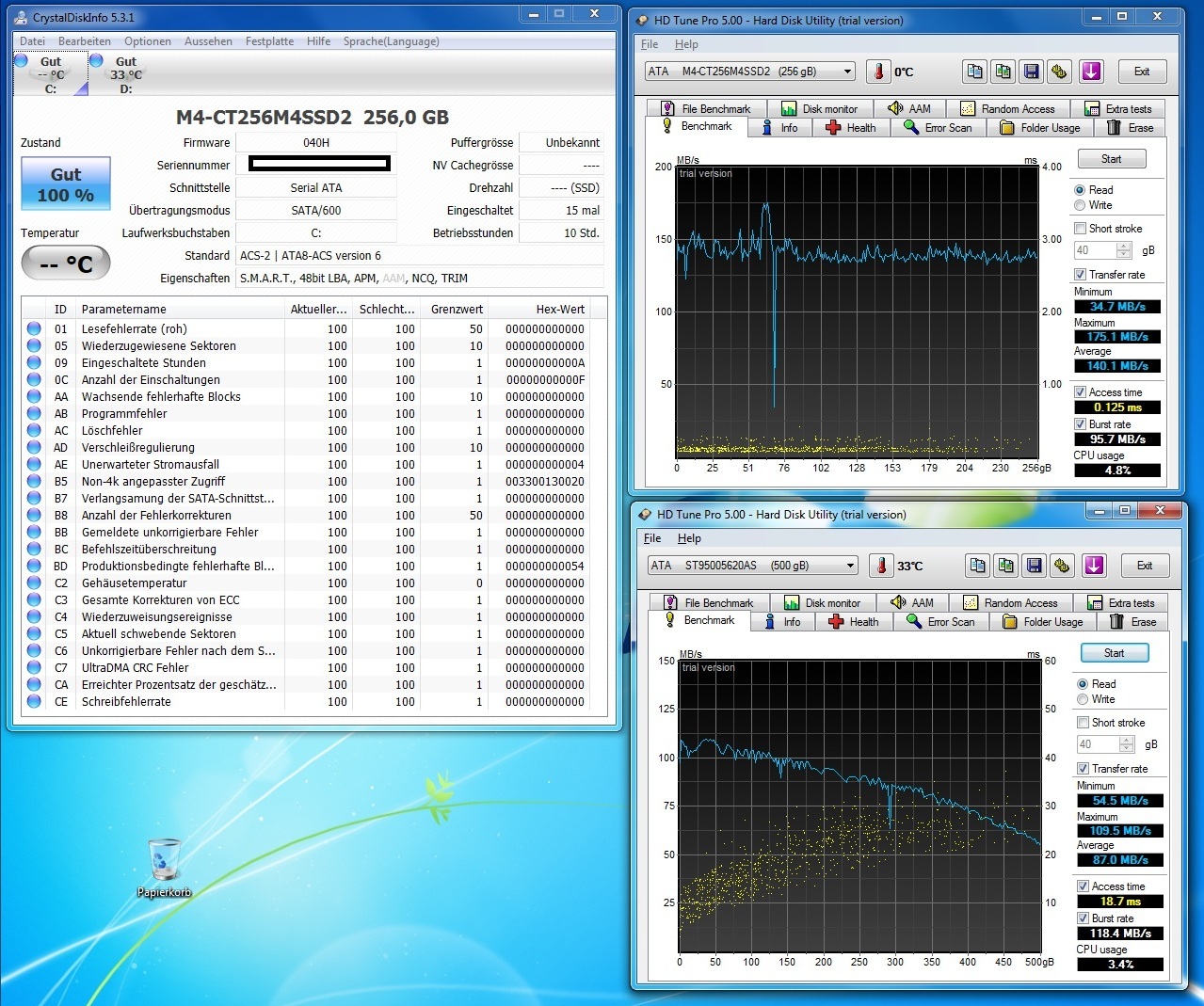1204x1006 pixels.
Task: Click the purple download arrow icon in bottom HD Tune window
Action: [x=1094, y=566]
